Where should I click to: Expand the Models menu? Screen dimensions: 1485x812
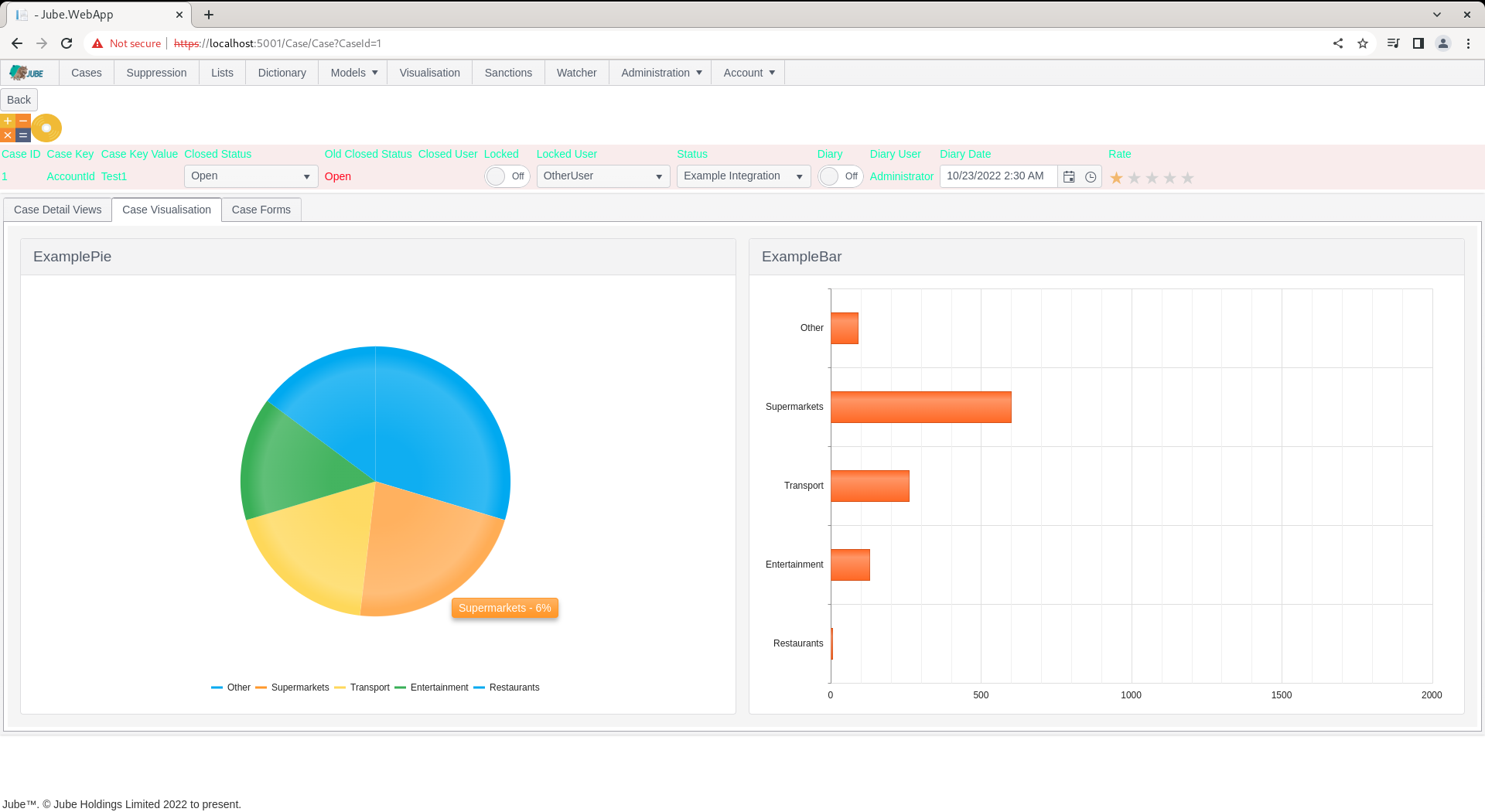tap(354, 73)
